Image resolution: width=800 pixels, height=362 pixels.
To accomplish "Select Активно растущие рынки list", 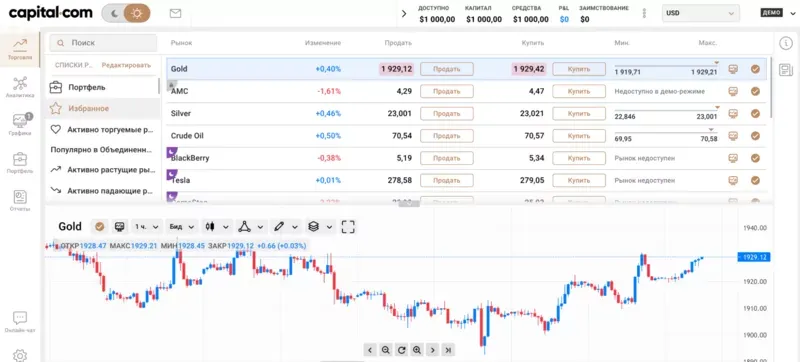I will pyautogui.click(x=103, y=169).
